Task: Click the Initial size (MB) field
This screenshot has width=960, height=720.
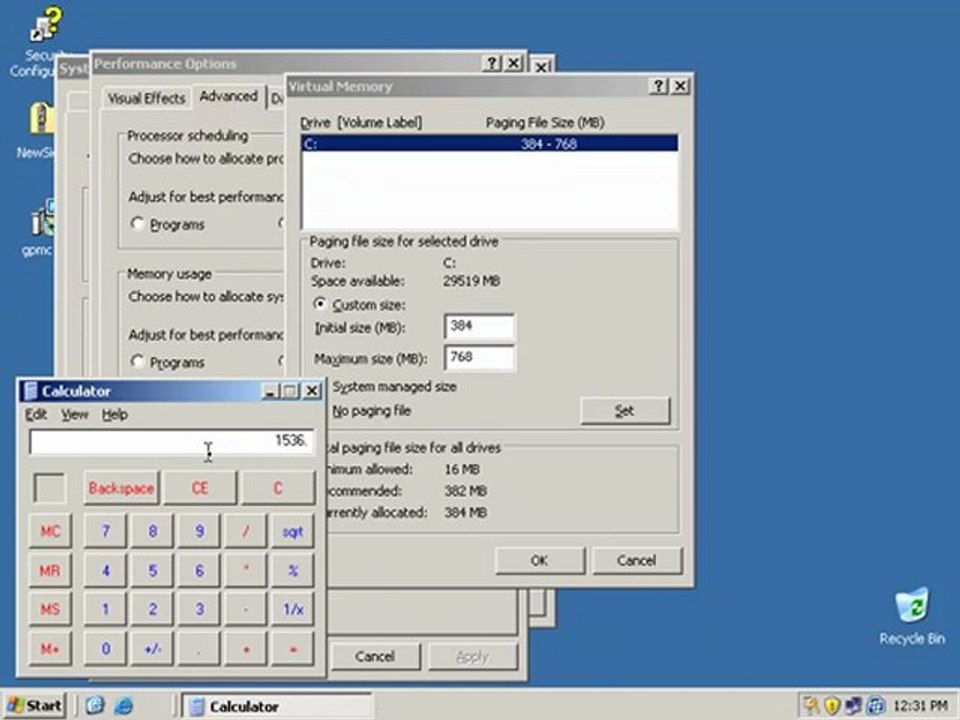Action: (x=479, y=326)
